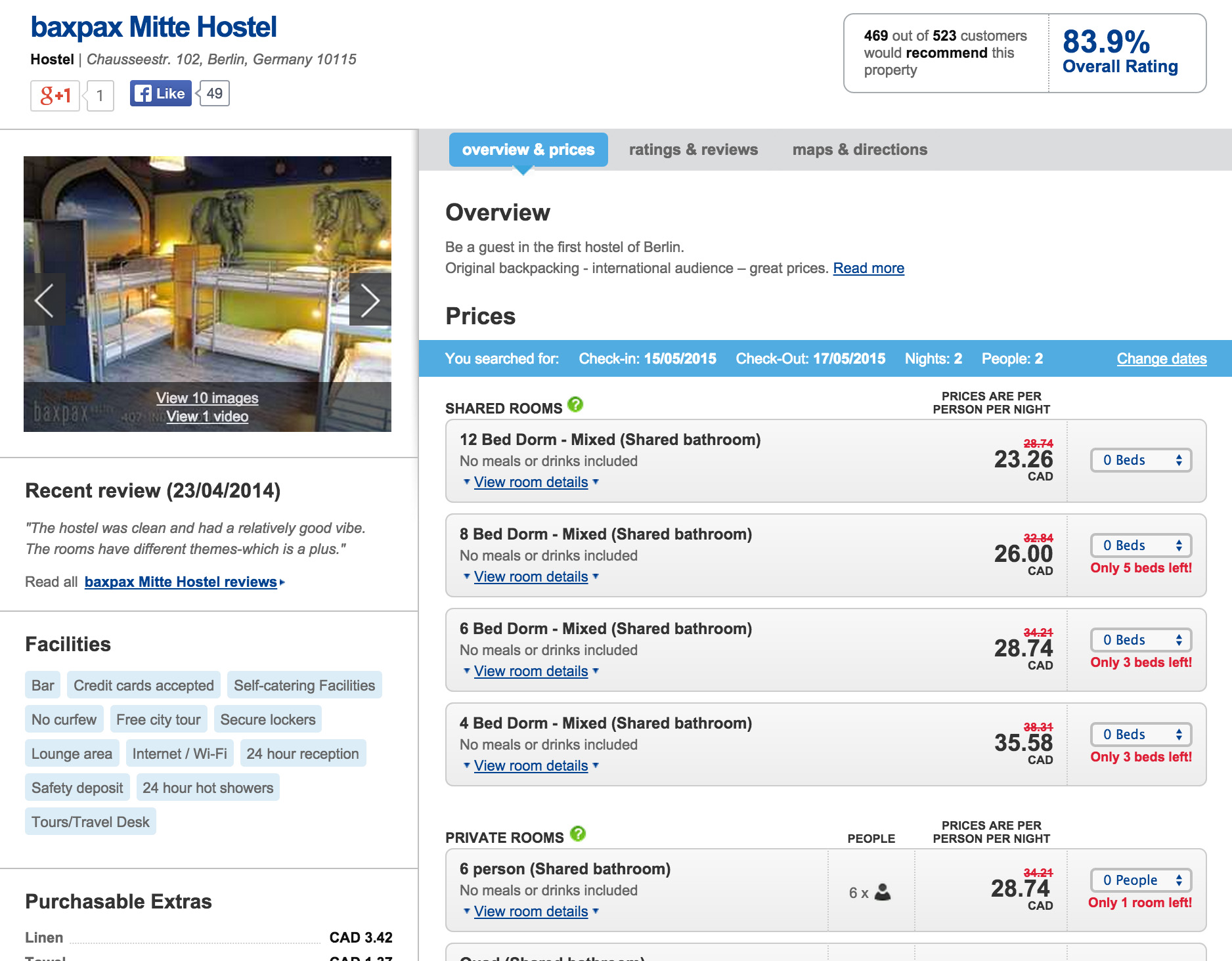Click Only 1 room left notice
The image size is (1232, 961).
click(1140, 903)
